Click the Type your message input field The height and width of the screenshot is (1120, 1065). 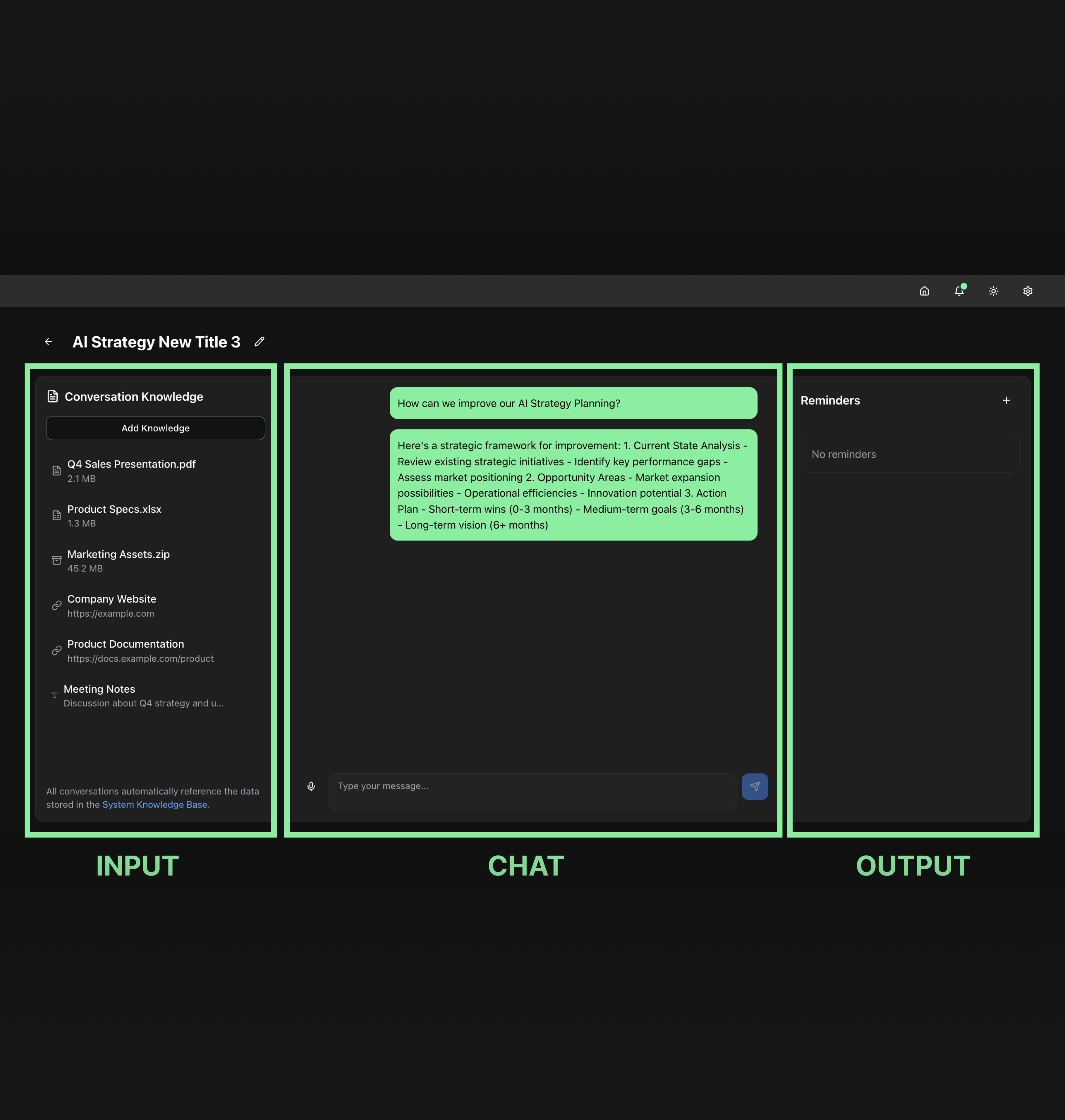[532, 791]
